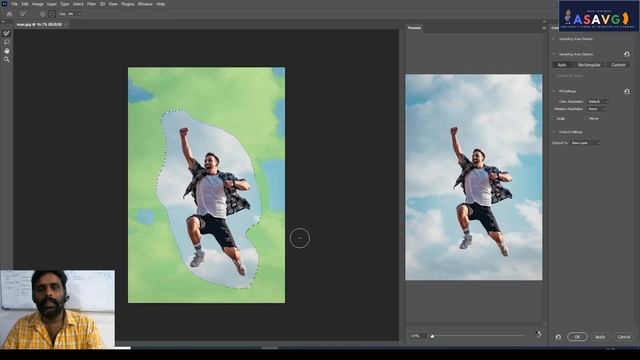The height and width of the screenshot is (360, 640).
Task: Close the document tab
Action: click(66, 24)
